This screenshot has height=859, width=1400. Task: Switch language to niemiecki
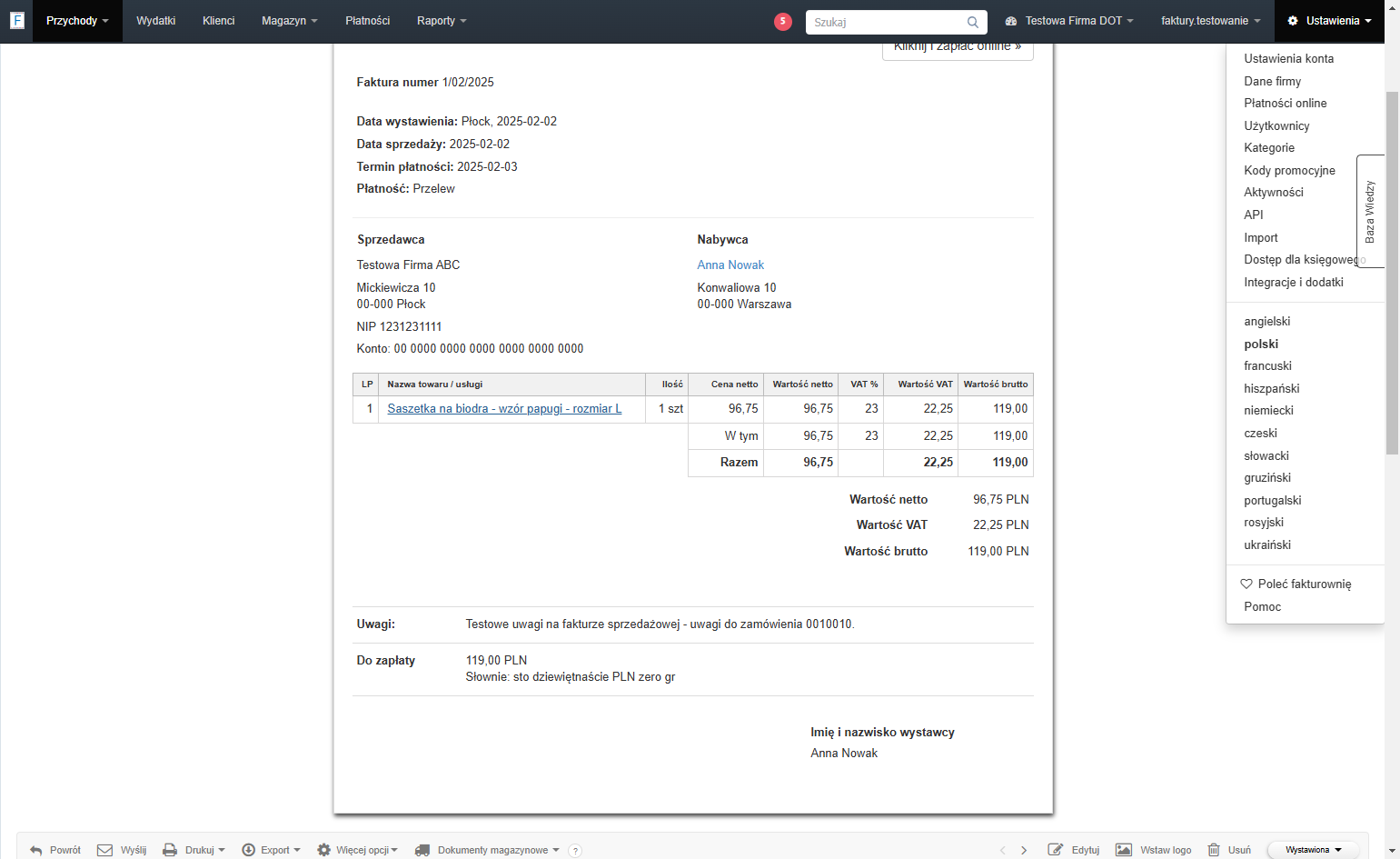pos(1268,411)
